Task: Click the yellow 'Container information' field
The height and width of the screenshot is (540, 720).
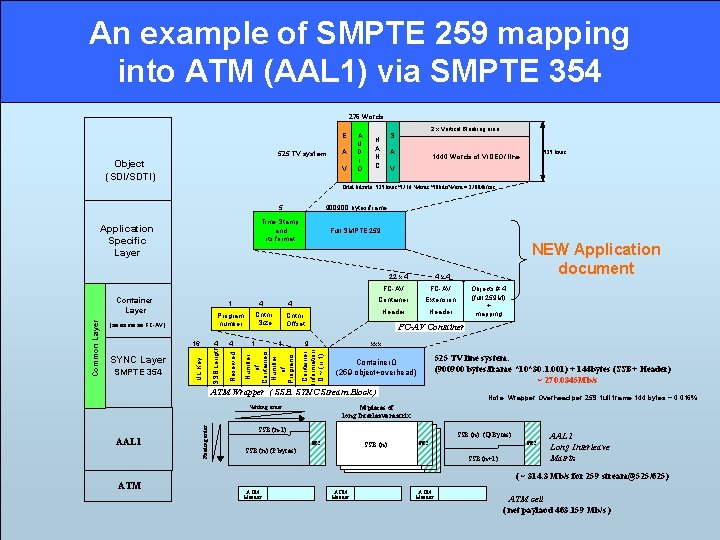Action: coord(312,366)
